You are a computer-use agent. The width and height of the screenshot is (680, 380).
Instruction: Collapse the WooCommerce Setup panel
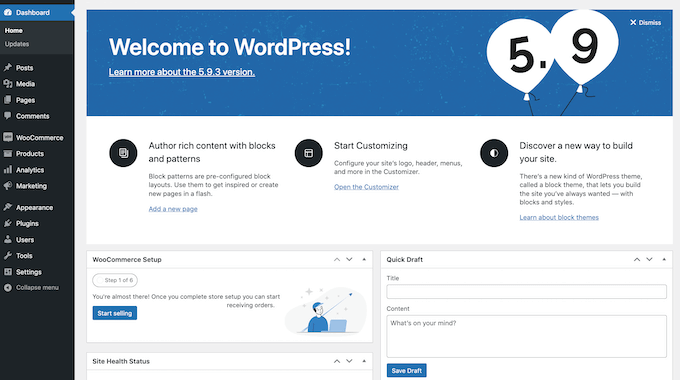click(364, 259)
